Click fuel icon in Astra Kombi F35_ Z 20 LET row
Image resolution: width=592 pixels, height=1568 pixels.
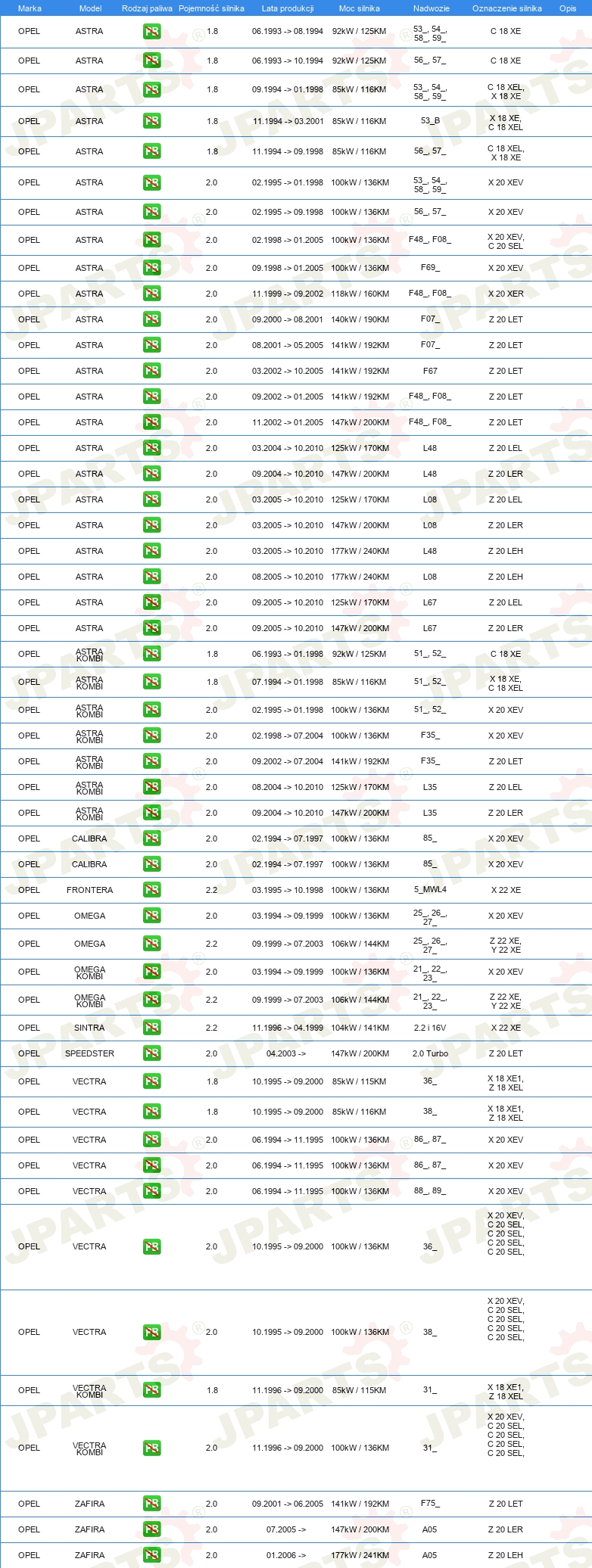151,761
